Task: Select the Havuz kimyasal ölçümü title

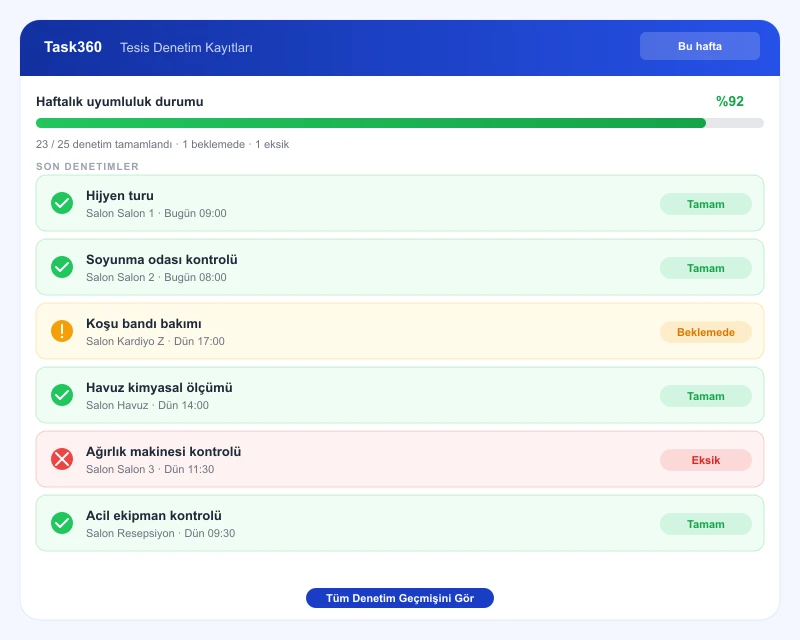Action: click(159, 387)
